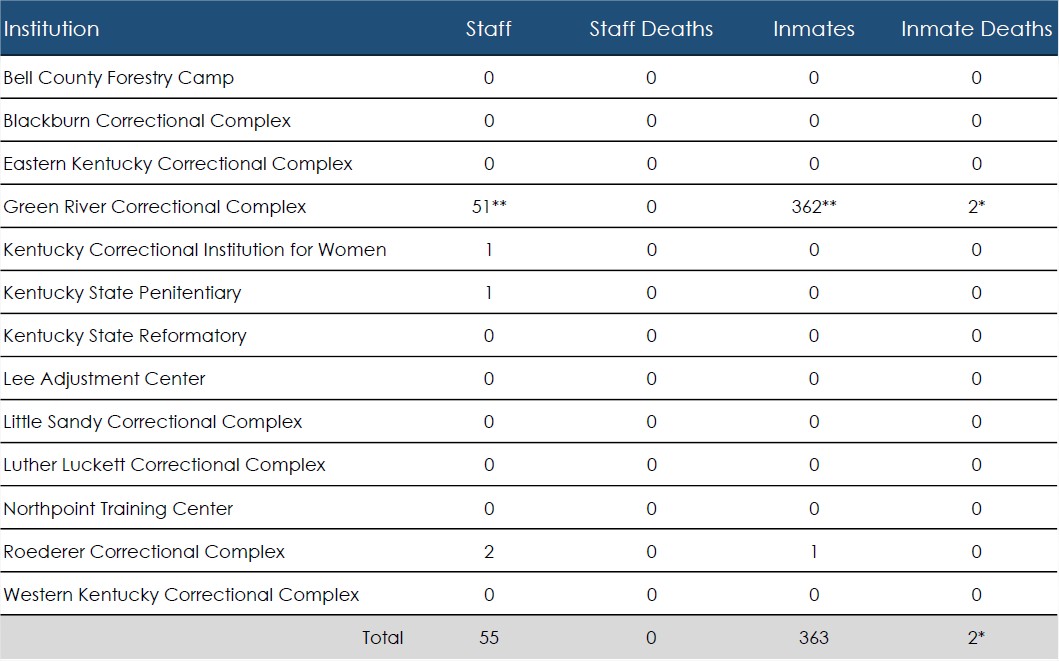1059x661 pixels.
Task: Click Northpoint Training Center row label
Action: pyautogui.click(x=118, y=509)
